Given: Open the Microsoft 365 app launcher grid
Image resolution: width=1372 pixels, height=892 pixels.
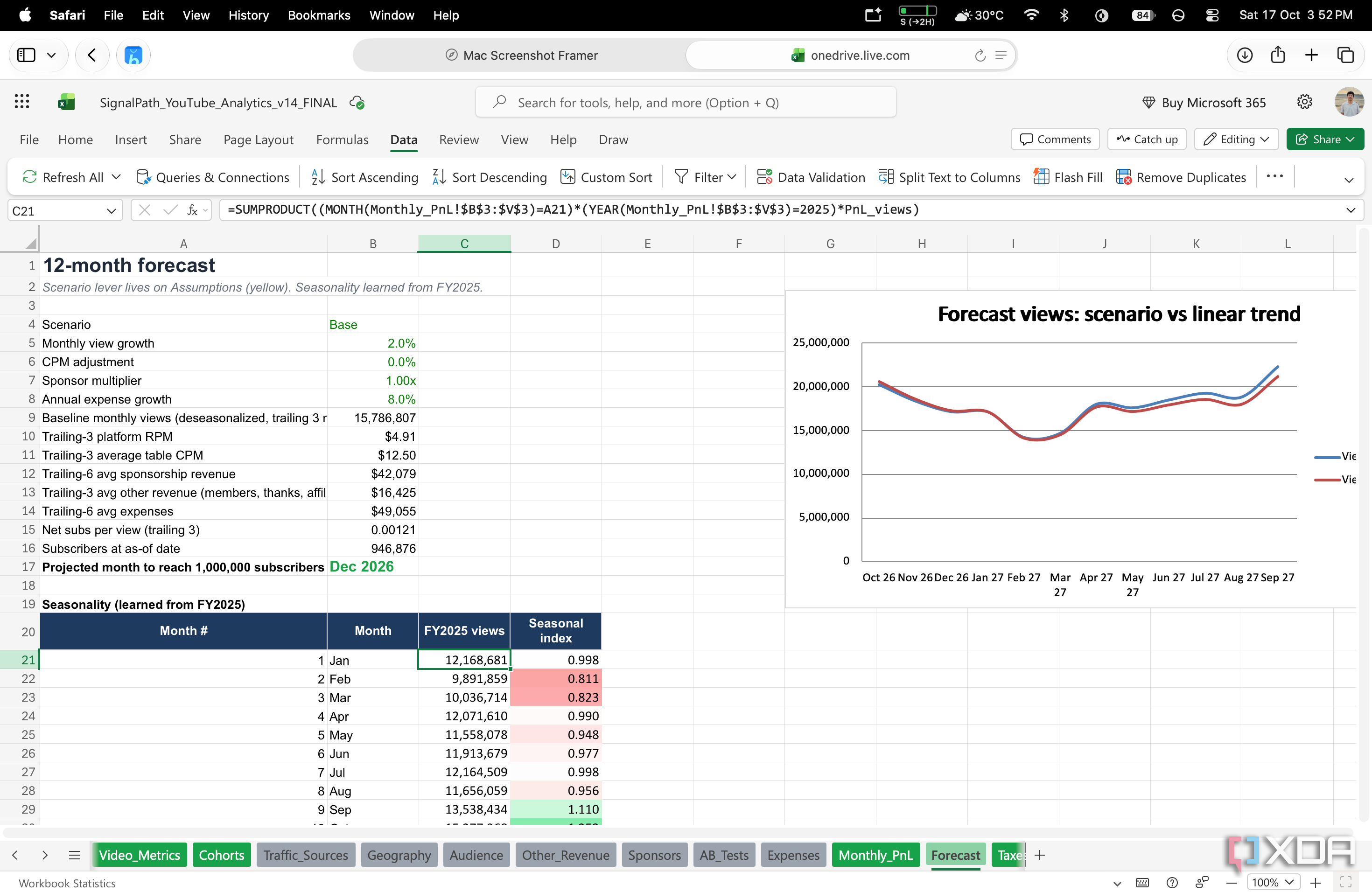Looking at the screenshot, I should tap(22, 102).
